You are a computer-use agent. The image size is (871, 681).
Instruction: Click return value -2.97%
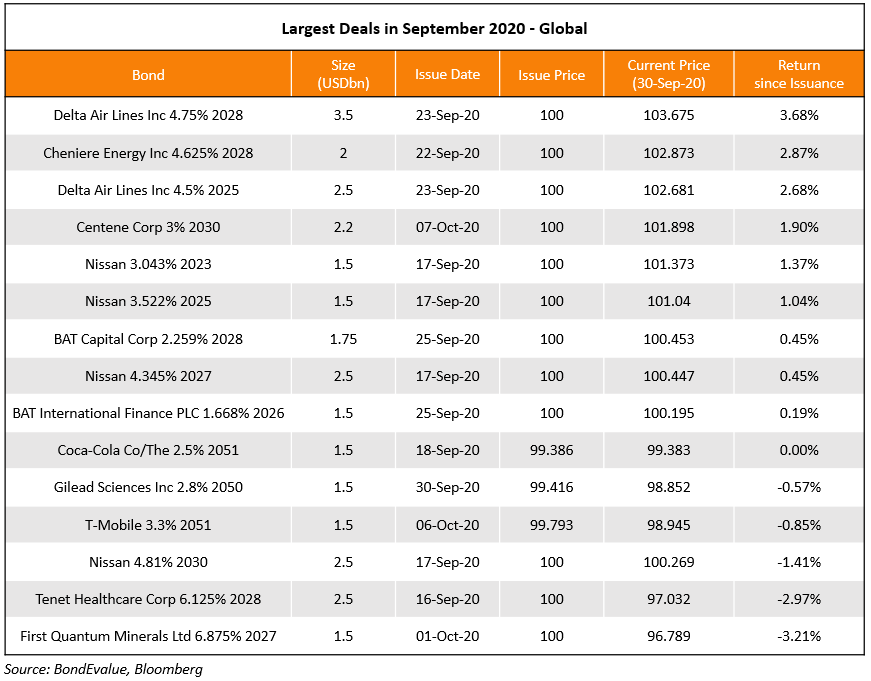(799, 599)
